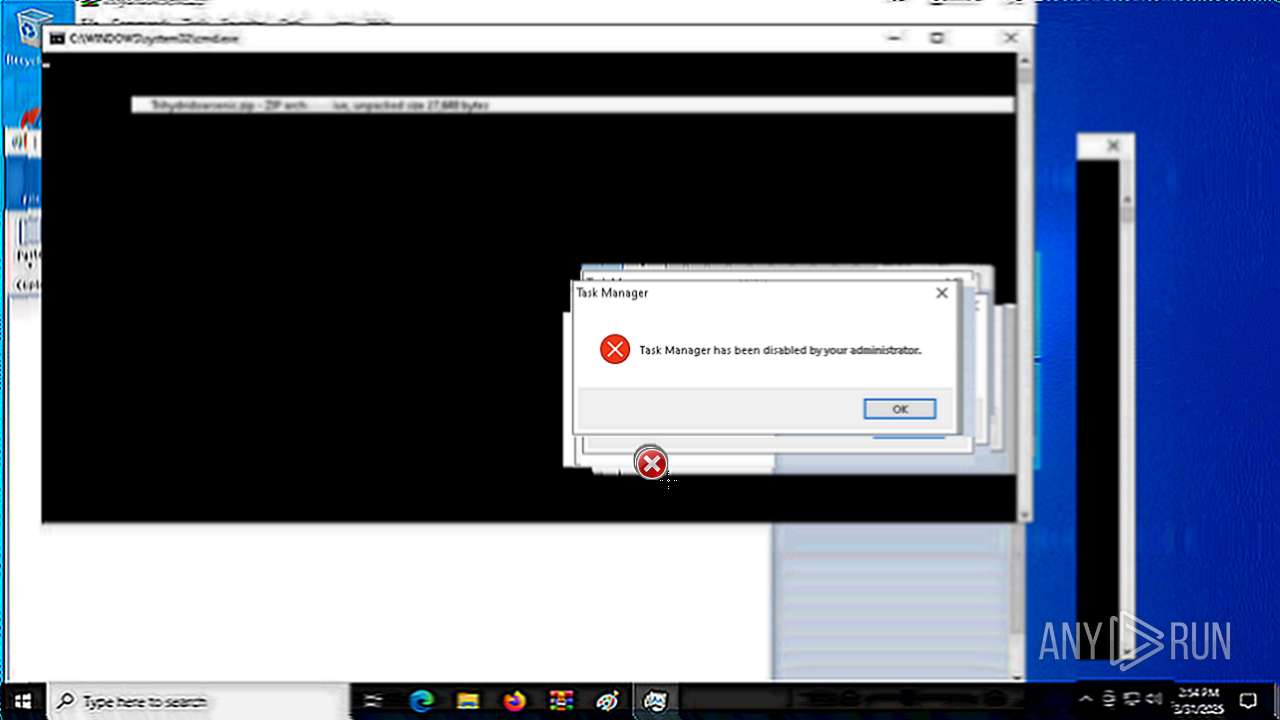The height and width of the screenshot is (720, 1280).
Task: Open network status in the system tray
Action: tap(1133, 699)
